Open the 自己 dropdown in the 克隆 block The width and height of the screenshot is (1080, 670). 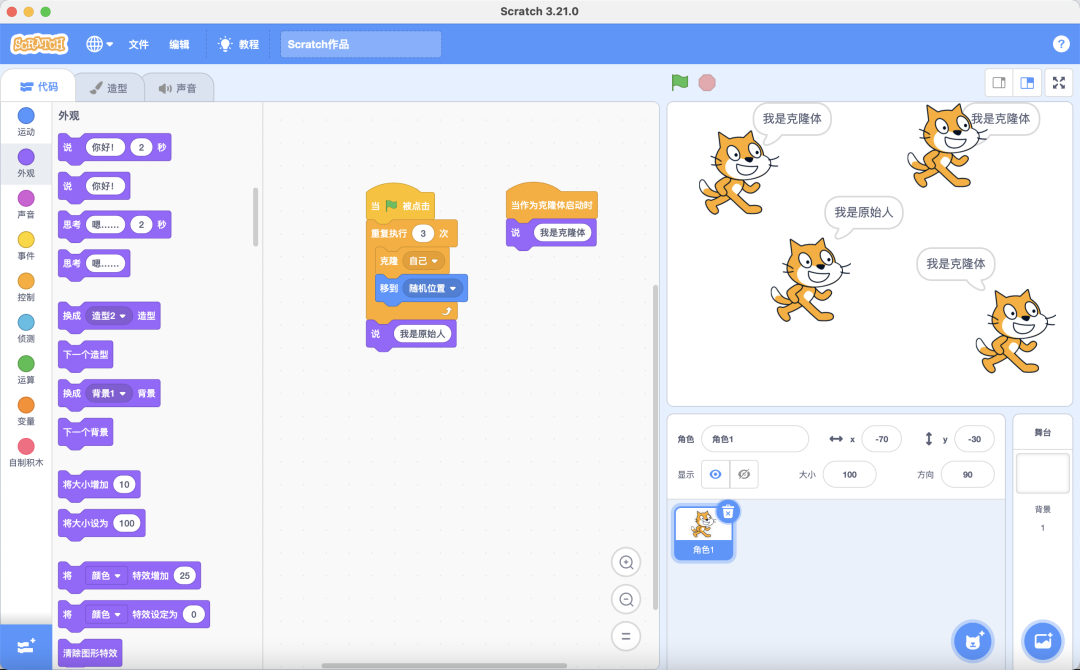pos(423,261)
